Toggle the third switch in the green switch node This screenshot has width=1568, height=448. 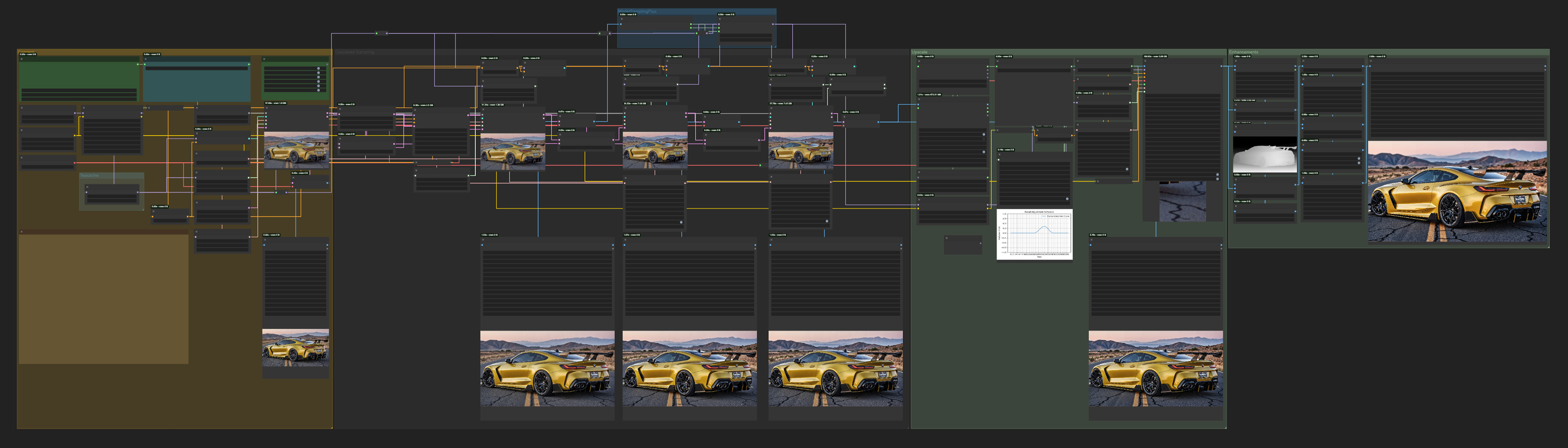318,77
